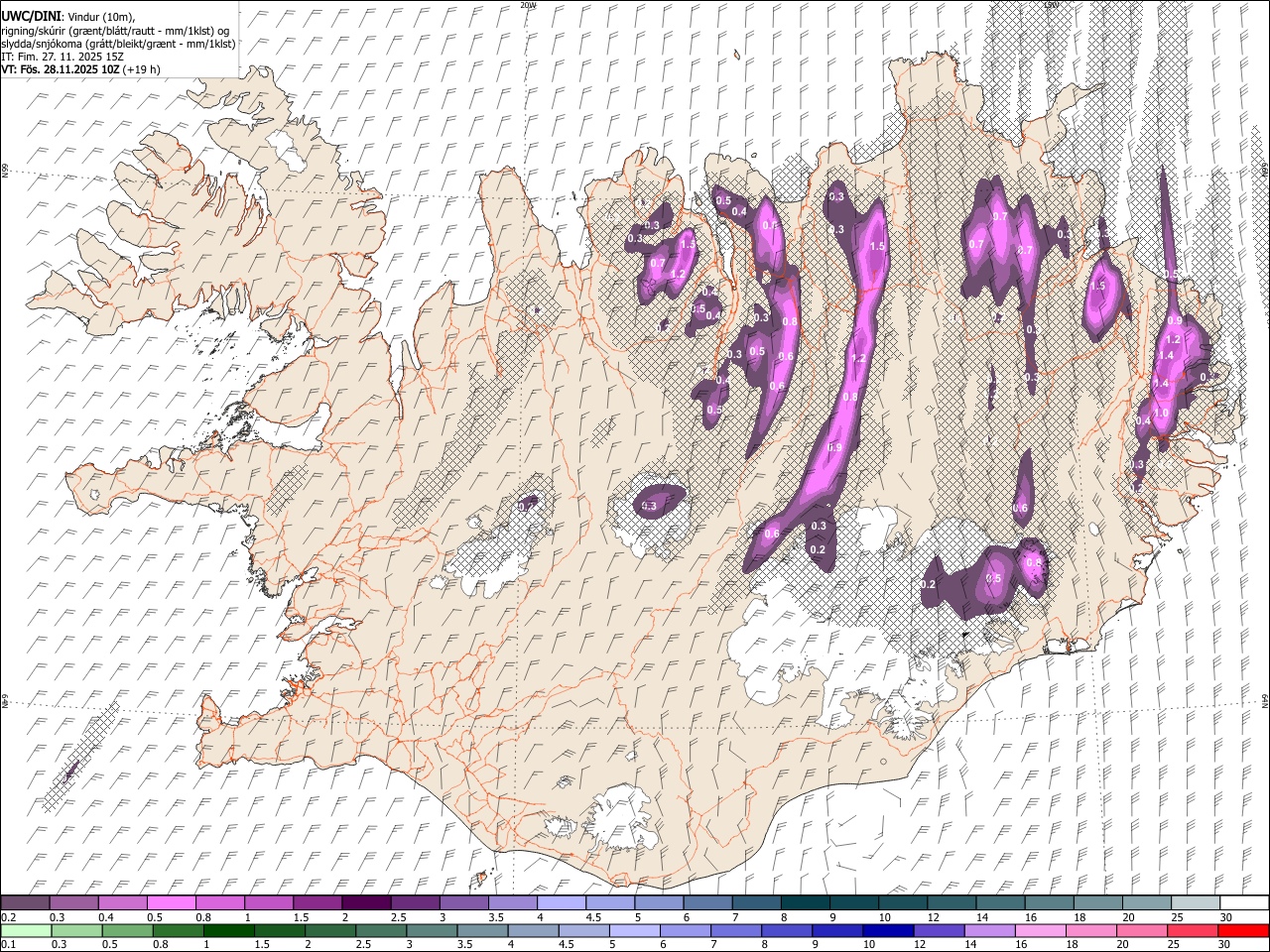
Task: Click the lower legend swatch starting at 3.5
Action: click(x=481, y=930)
